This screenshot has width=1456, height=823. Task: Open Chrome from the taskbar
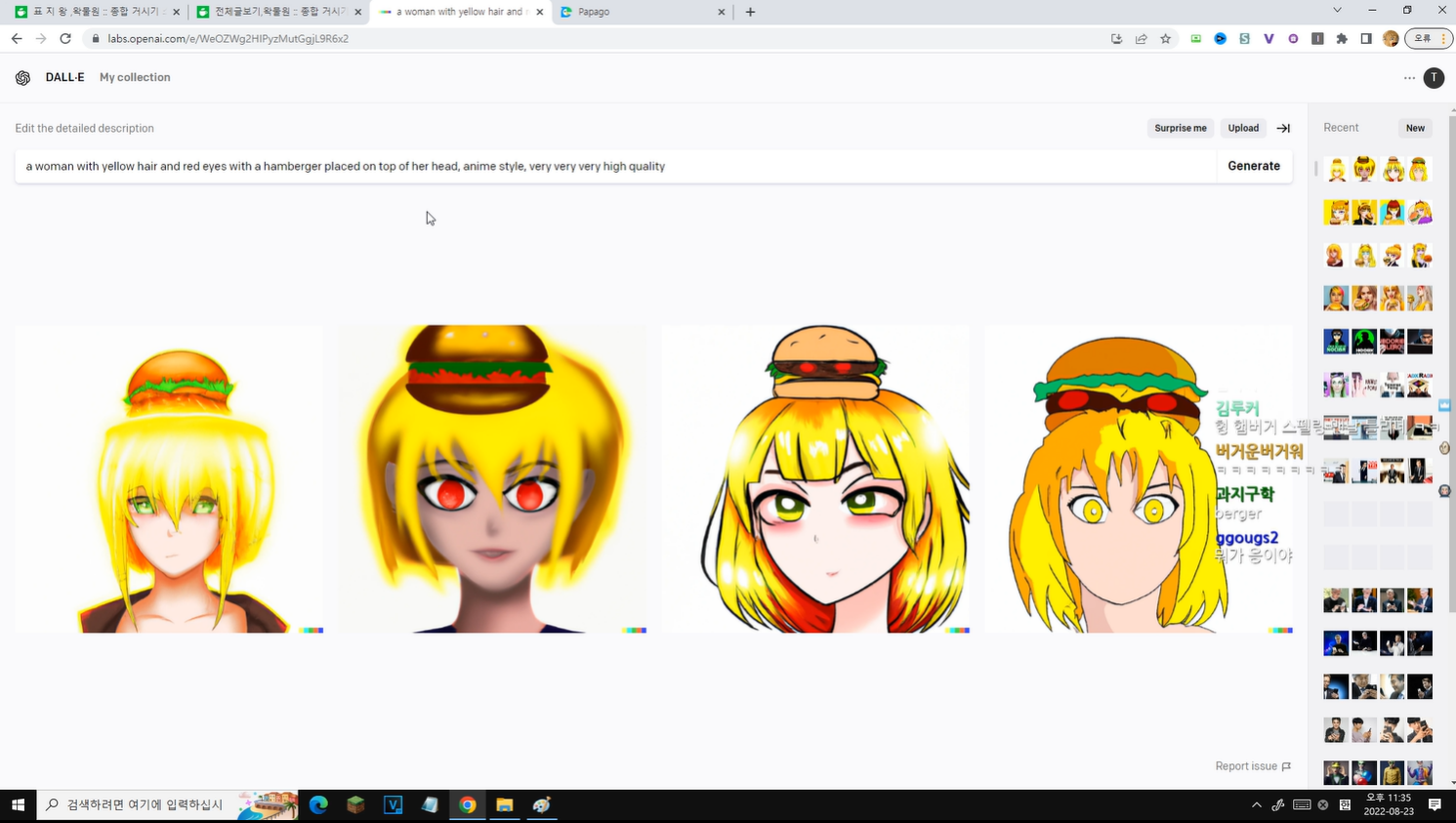(468, 804)
